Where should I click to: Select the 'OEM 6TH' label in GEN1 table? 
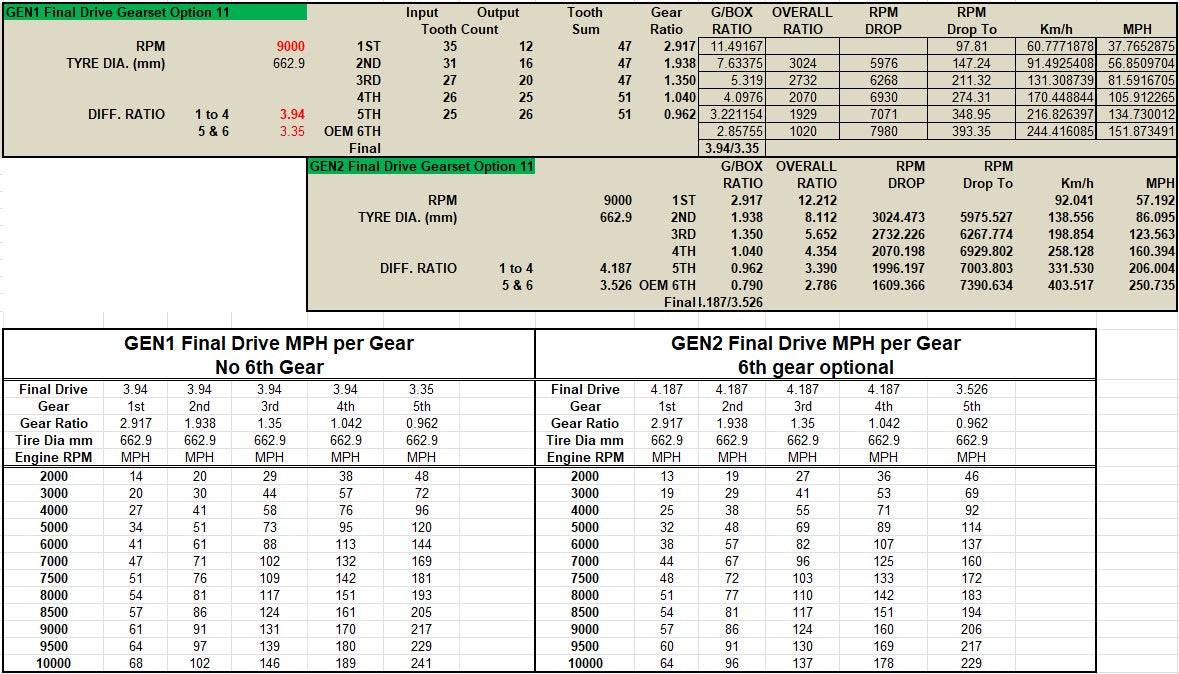point(353,132)
